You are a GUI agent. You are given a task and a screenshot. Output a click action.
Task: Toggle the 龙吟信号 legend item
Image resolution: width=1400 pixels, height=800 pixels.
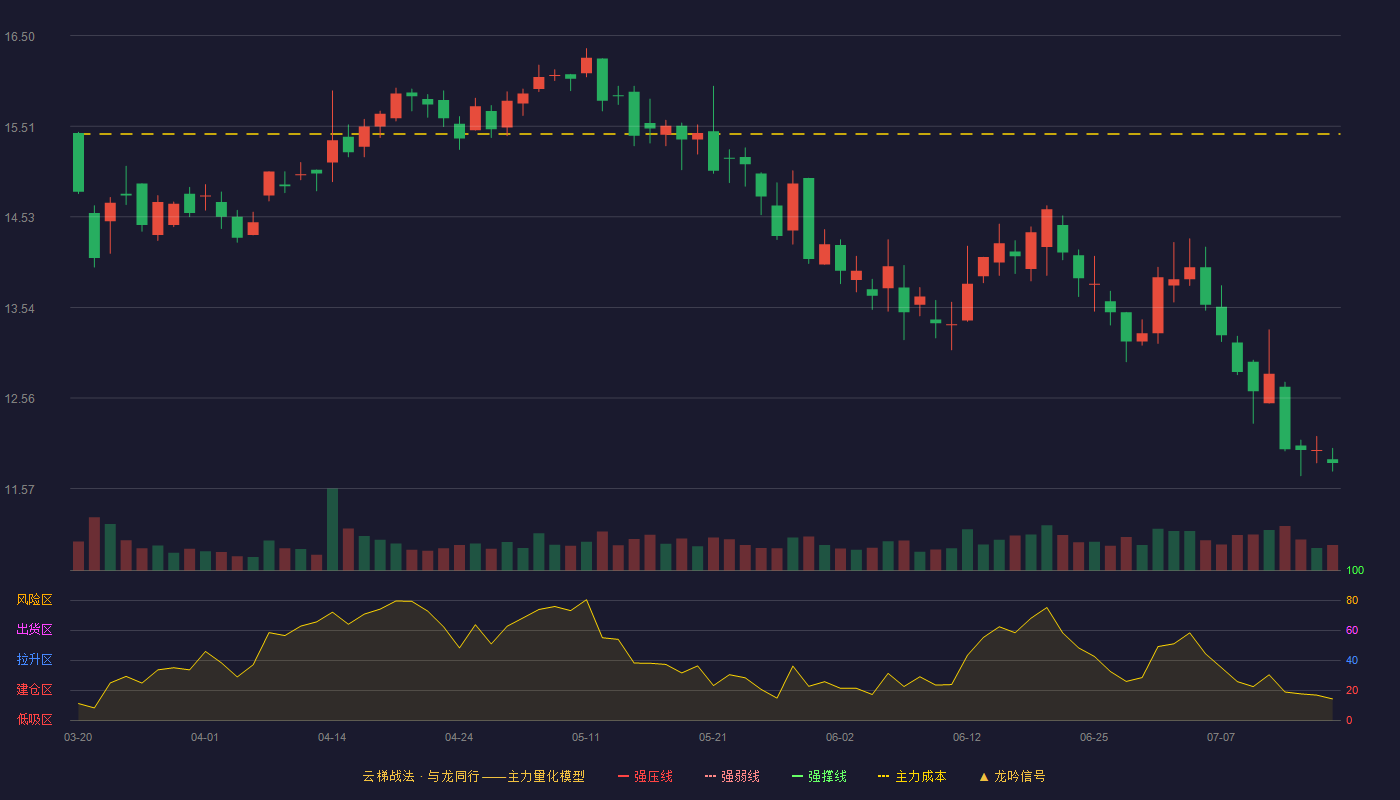1012,776
